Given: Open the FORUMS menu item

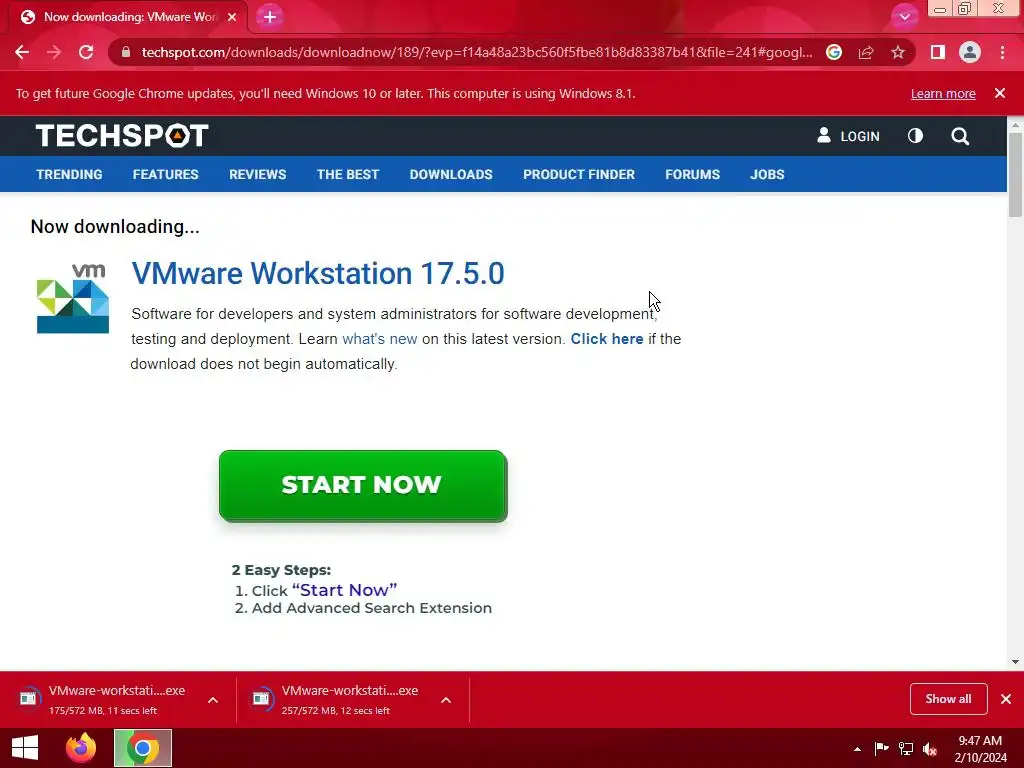Looking at the screenshot, I should pos(692,174).
